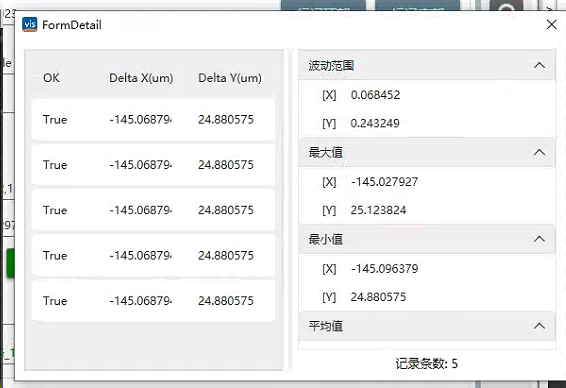Click the 最小值 X value -145.096379
This screenshot has height=388, width=566.
point(384,269)
